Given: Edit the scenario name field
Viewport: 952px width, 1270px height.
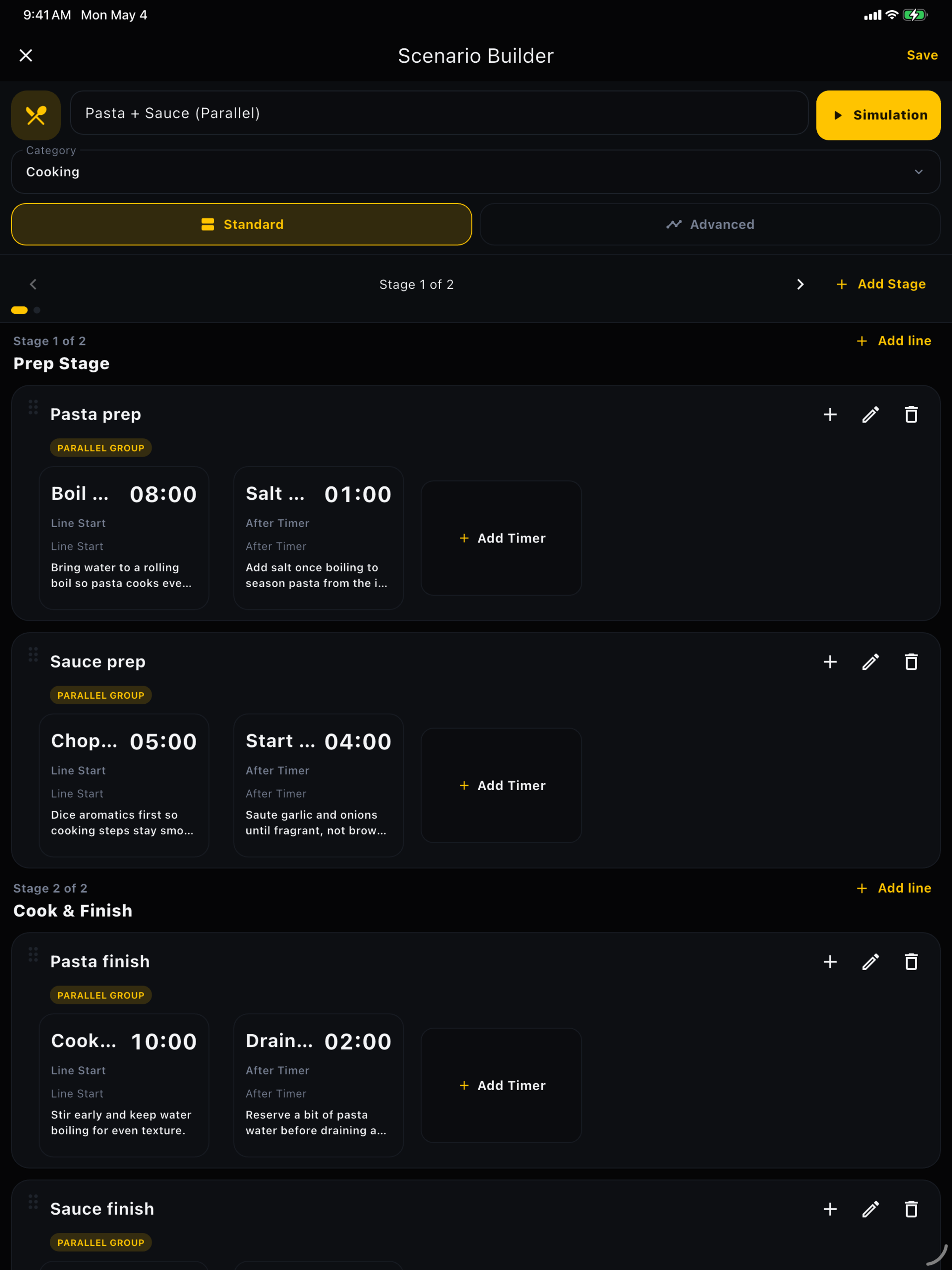Looking at the screenshot, I should tap(439, 113).
